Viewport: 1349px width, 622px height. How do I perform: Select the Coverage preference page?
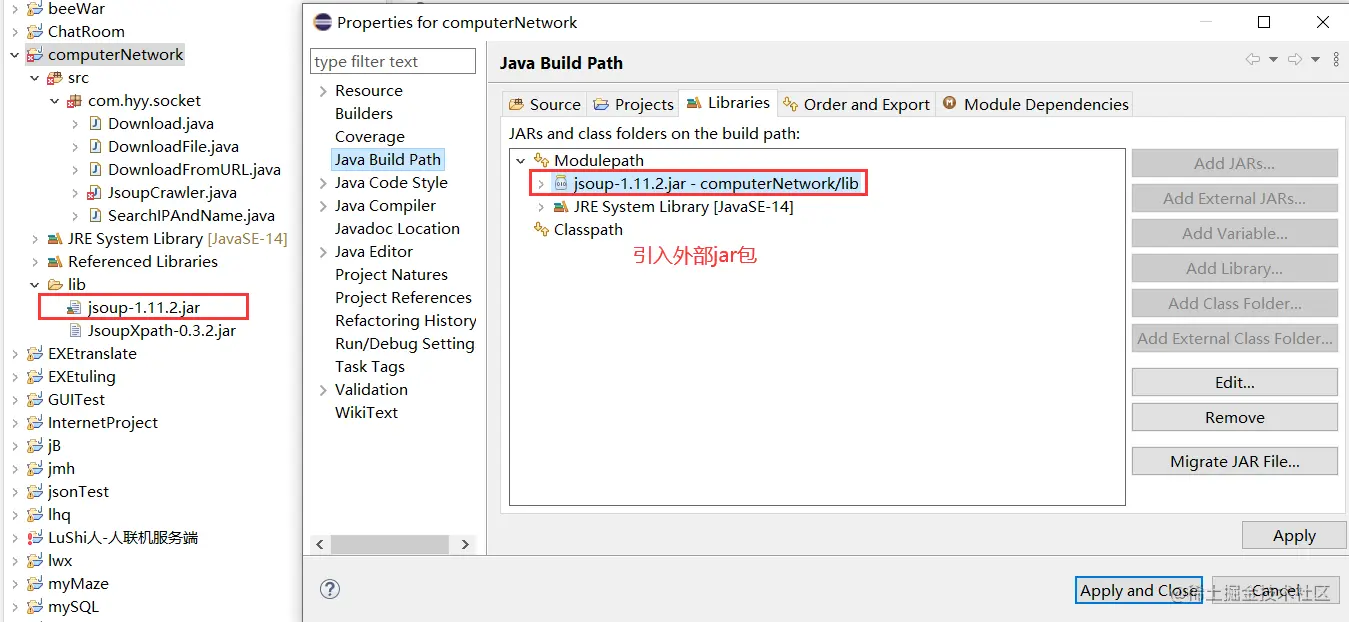pos(370,137)
